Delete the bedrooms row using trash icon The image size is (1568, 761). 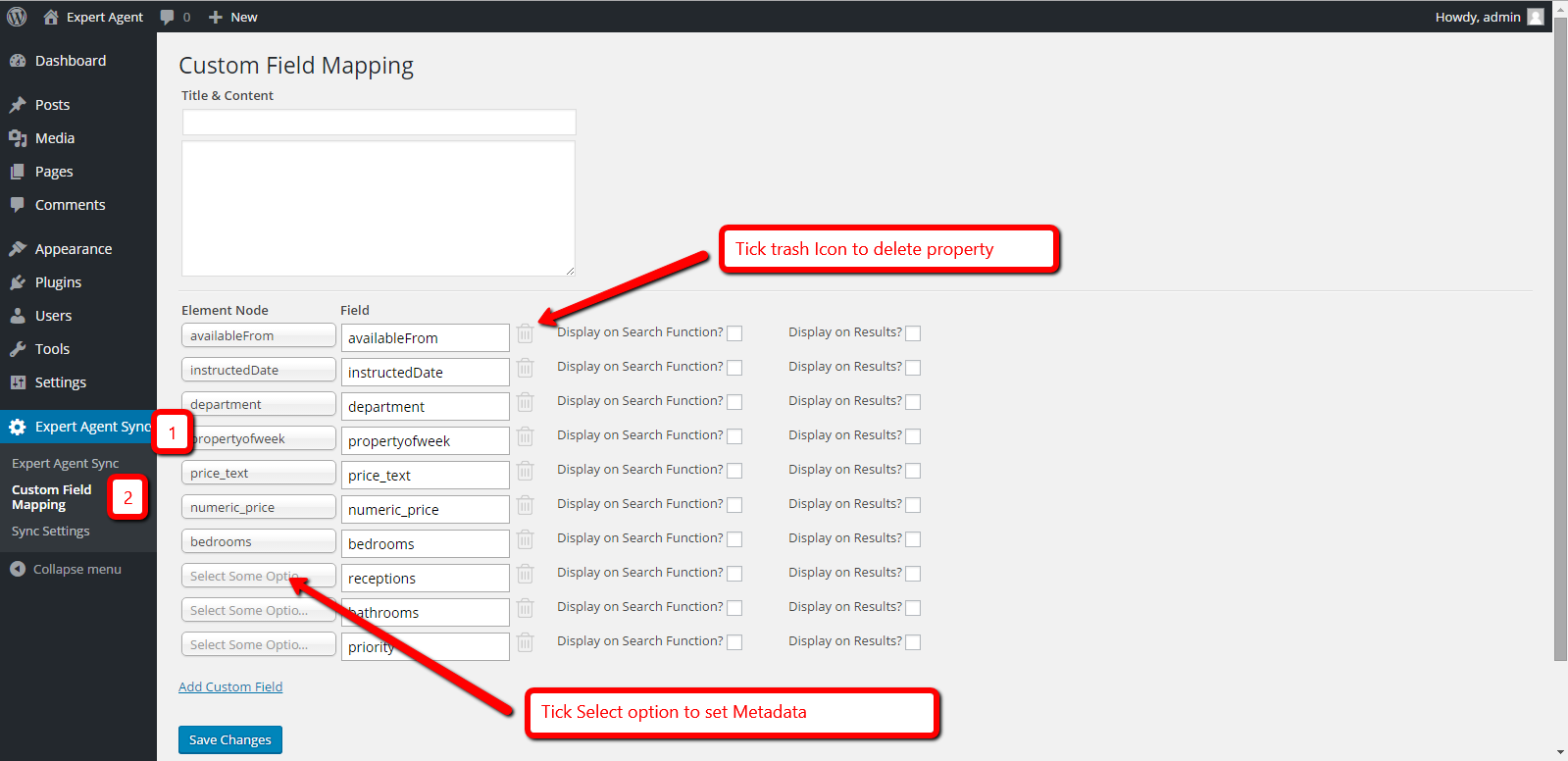[x=525, y=540]
